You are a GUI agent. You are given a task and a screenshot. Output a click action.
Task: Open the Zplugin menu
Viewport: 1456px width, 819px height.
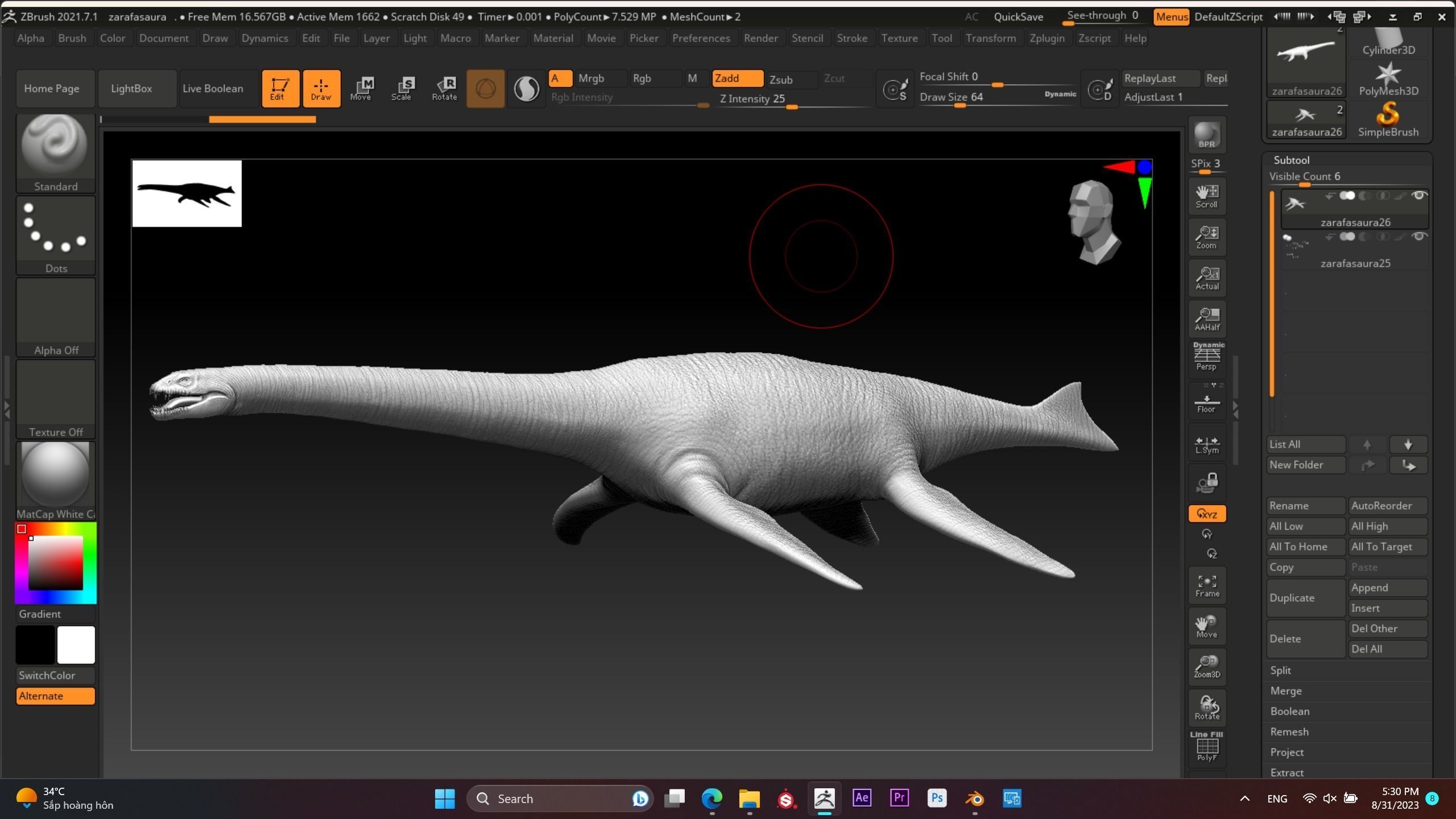point(1046,38)
